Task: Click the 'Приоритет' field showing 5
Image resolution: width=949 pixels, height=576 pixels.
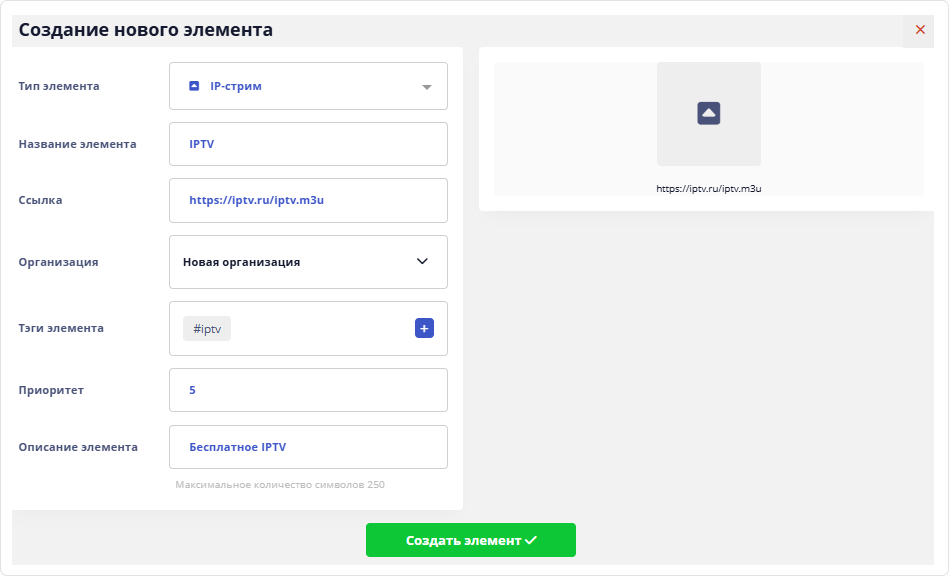Action: (308, 390)
